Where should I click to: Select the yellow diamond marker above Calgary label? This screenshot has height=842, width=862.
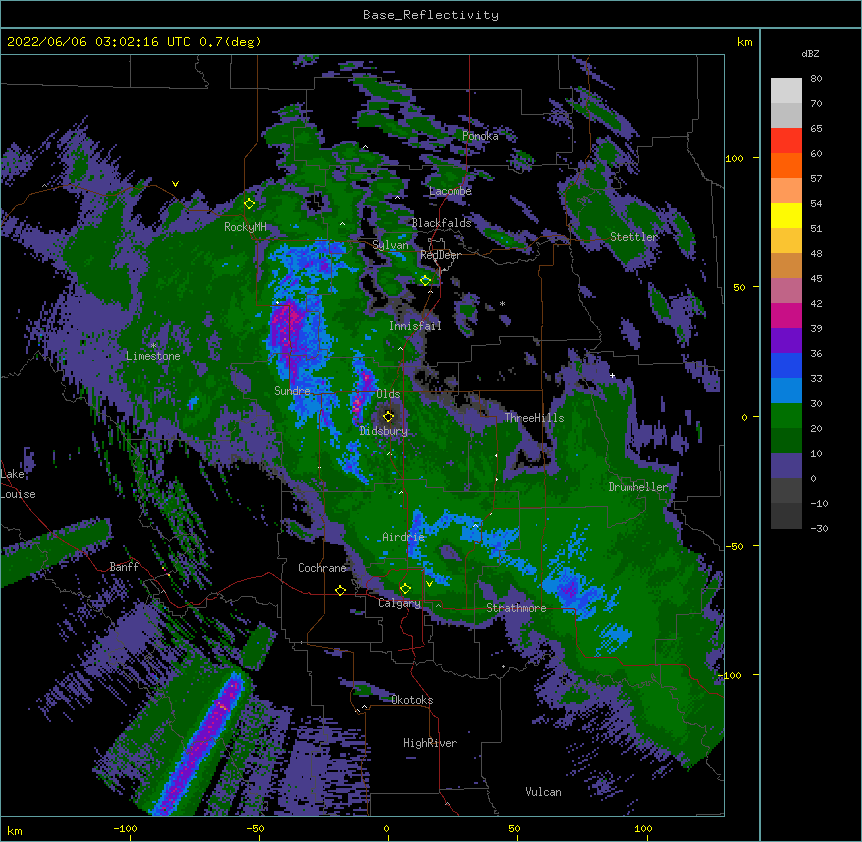pyautogui.click(x=405, y=589)
